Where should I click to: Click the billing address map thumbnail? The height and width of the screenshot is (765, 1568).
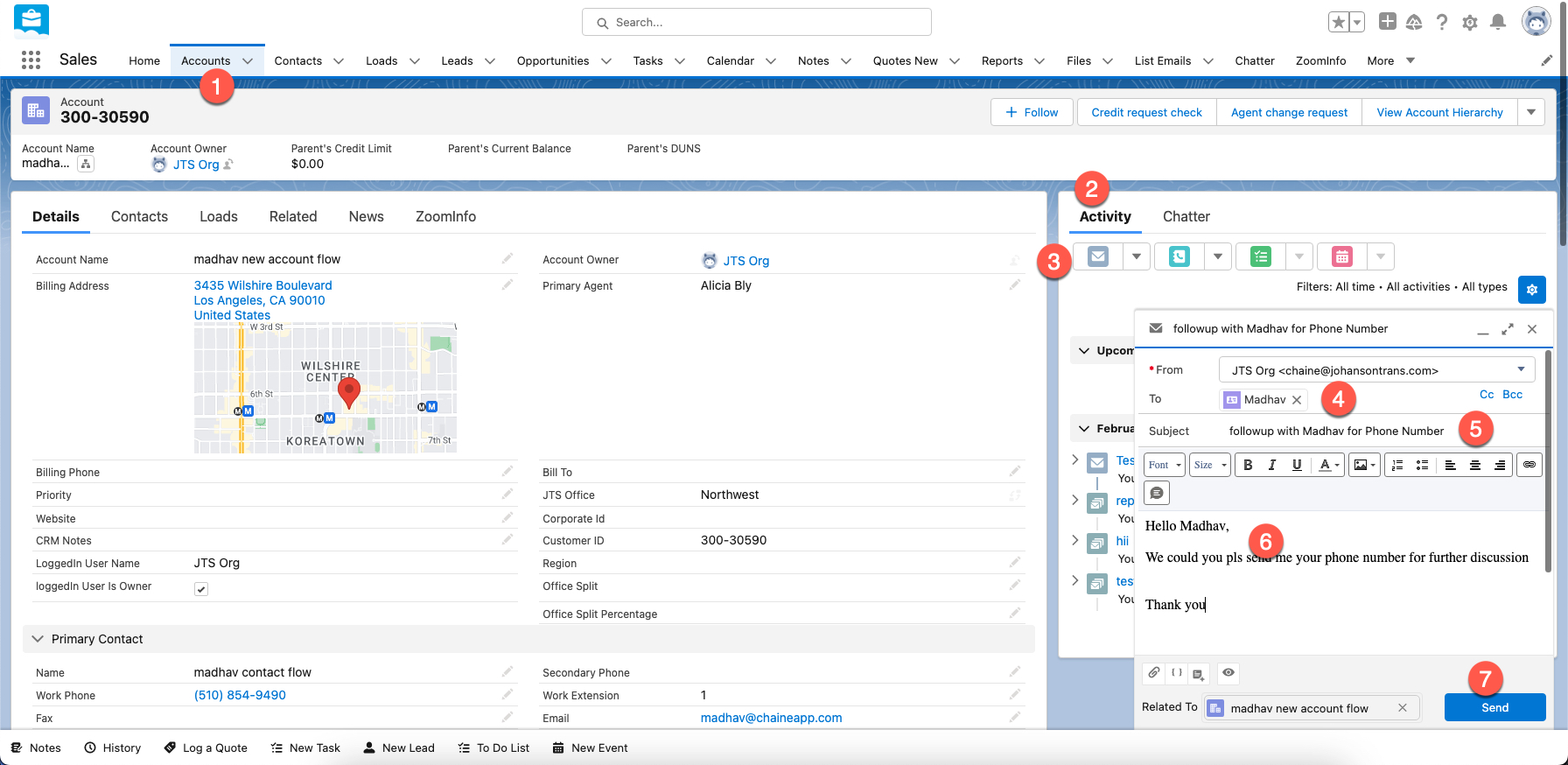pos(325,387)
